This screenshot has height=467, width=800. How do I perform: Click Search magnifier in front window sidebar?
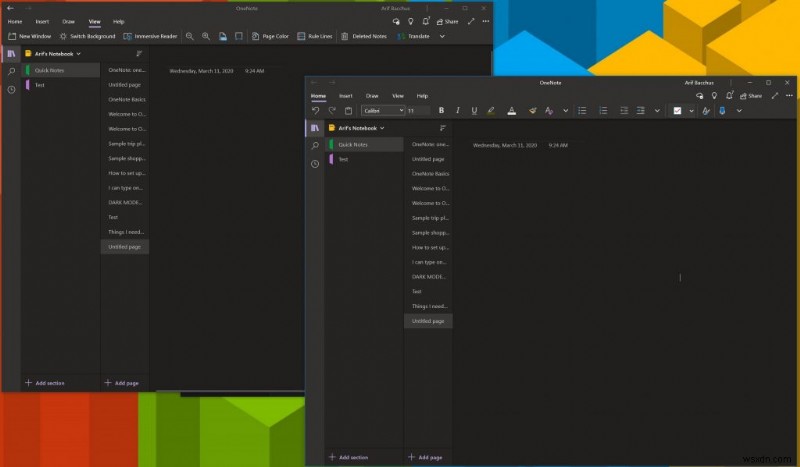click(x=315, y=145)
